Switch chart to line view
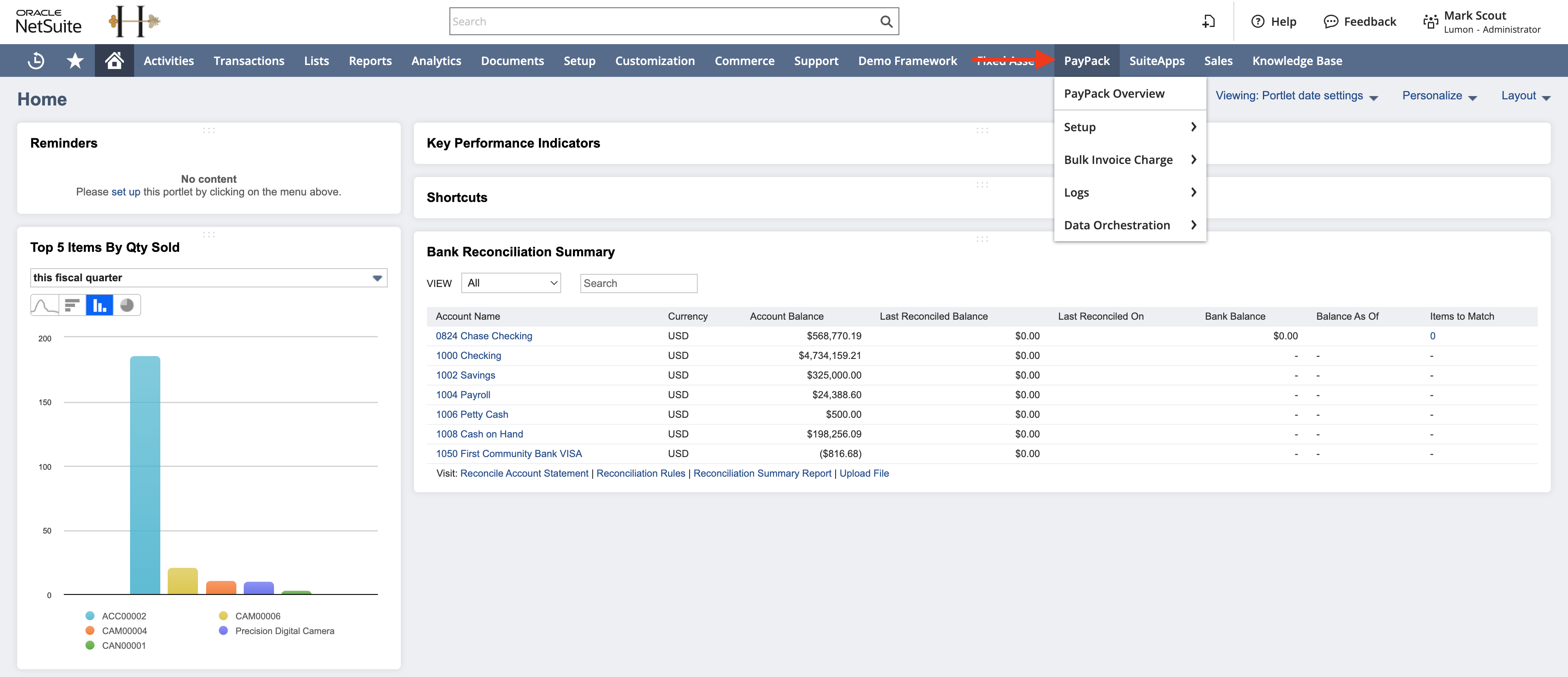Image resolution: width=1568 pixels, height=677 pixels. 45,305
